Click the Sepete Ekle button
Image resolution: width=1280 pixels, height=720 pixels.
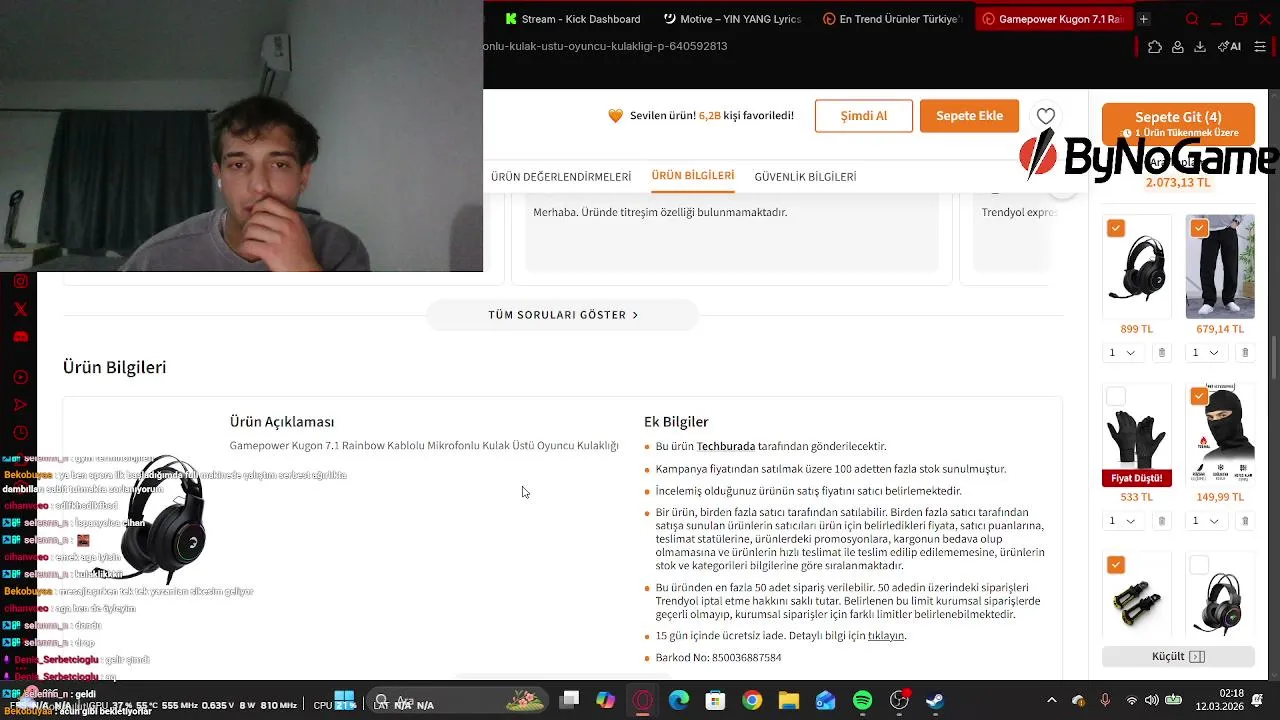click(969, 116)
